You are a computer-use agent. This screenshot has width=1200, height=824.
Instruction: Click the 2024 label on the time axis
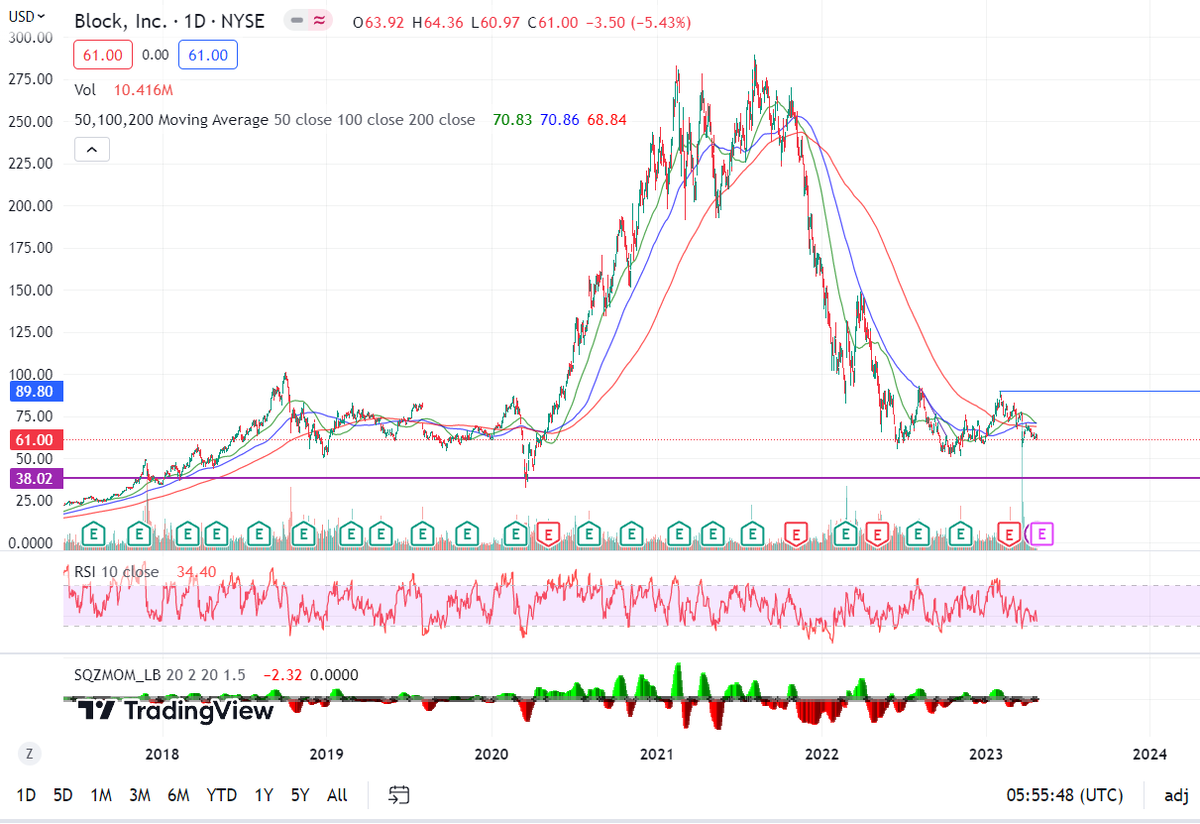click(1149, 753)
